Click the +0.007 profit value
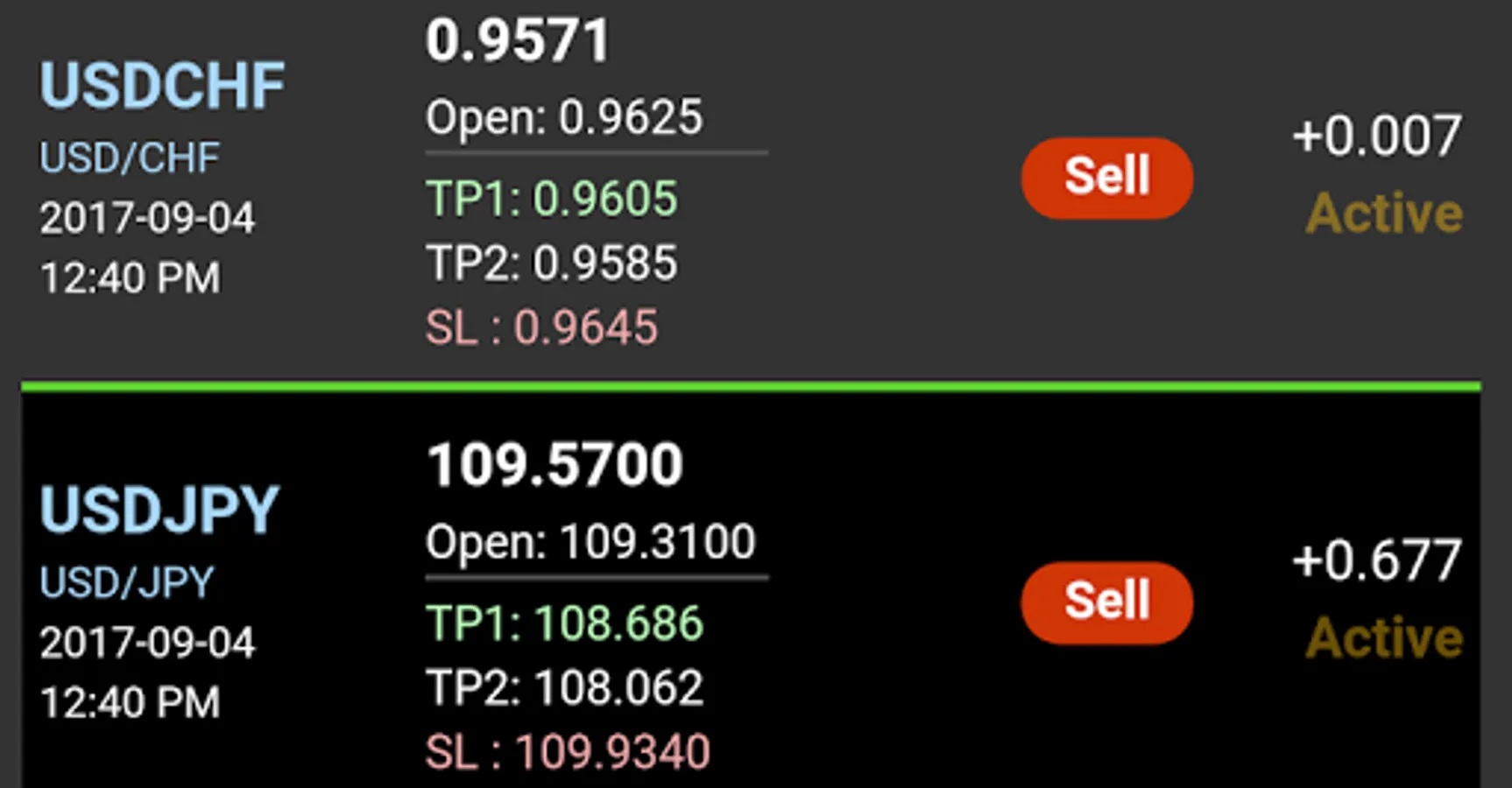This screenshot has height=788, width=1512. pyautogui.click(x=1376, y=137)
